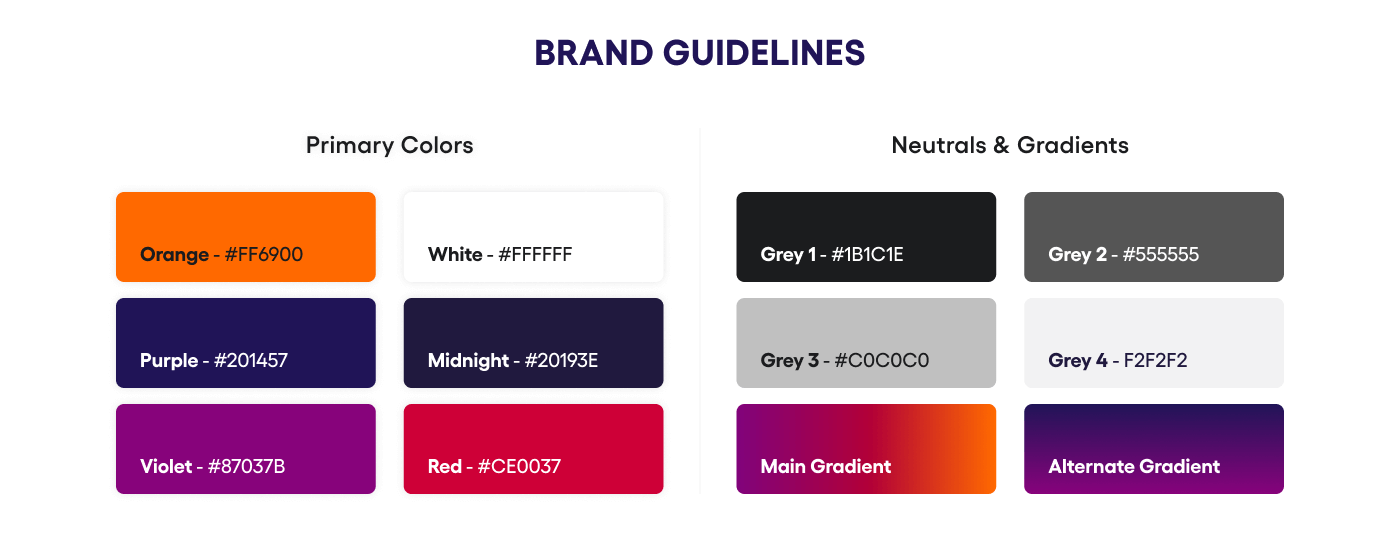Click the "Alternate Gradient" label text
Screen dimensions: 1400x552
point(1134,467)
